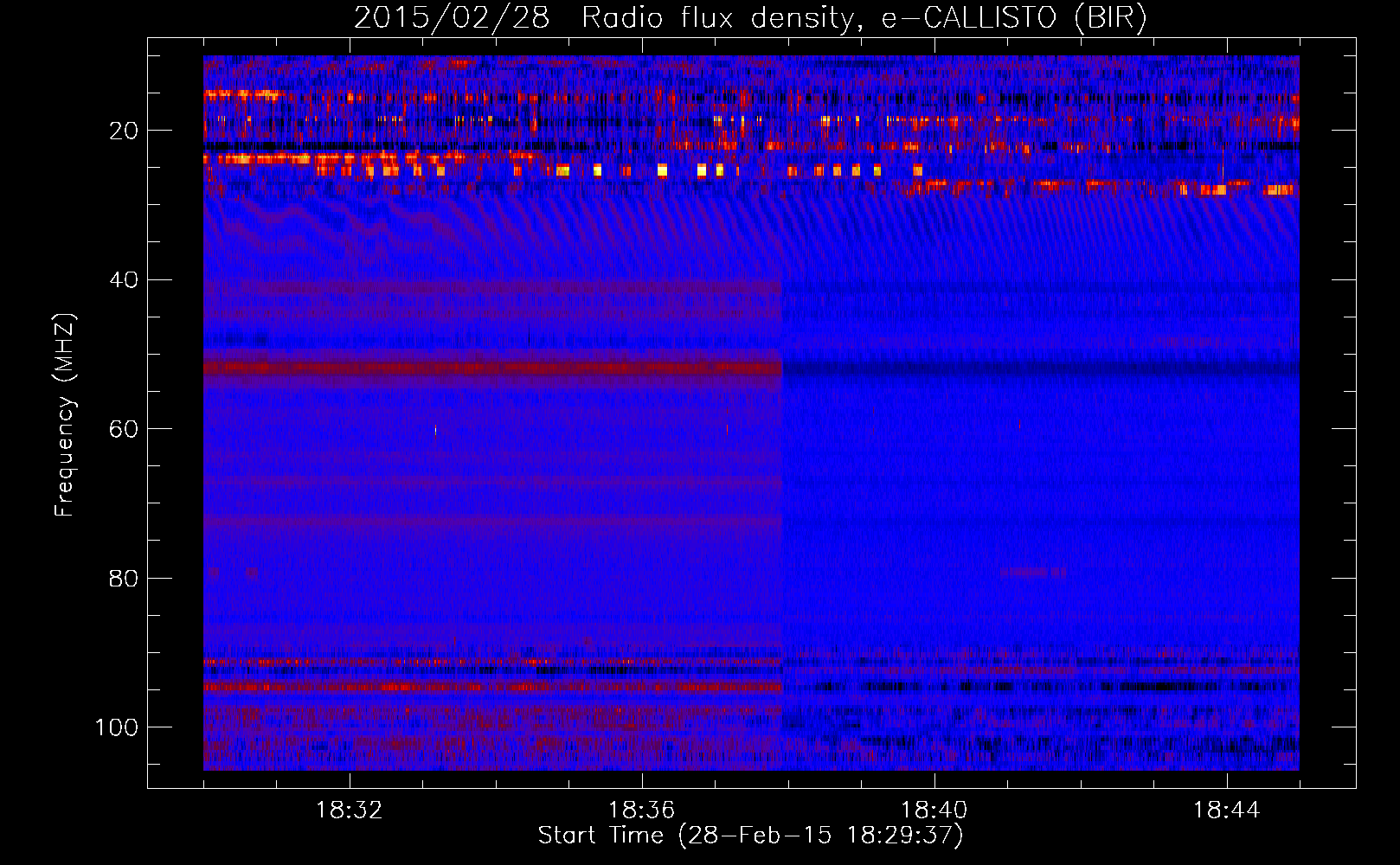This screenshot has height=865, width=1400.
Task: Click the 80 MHz frequency tick label
Action: point(124,578)
